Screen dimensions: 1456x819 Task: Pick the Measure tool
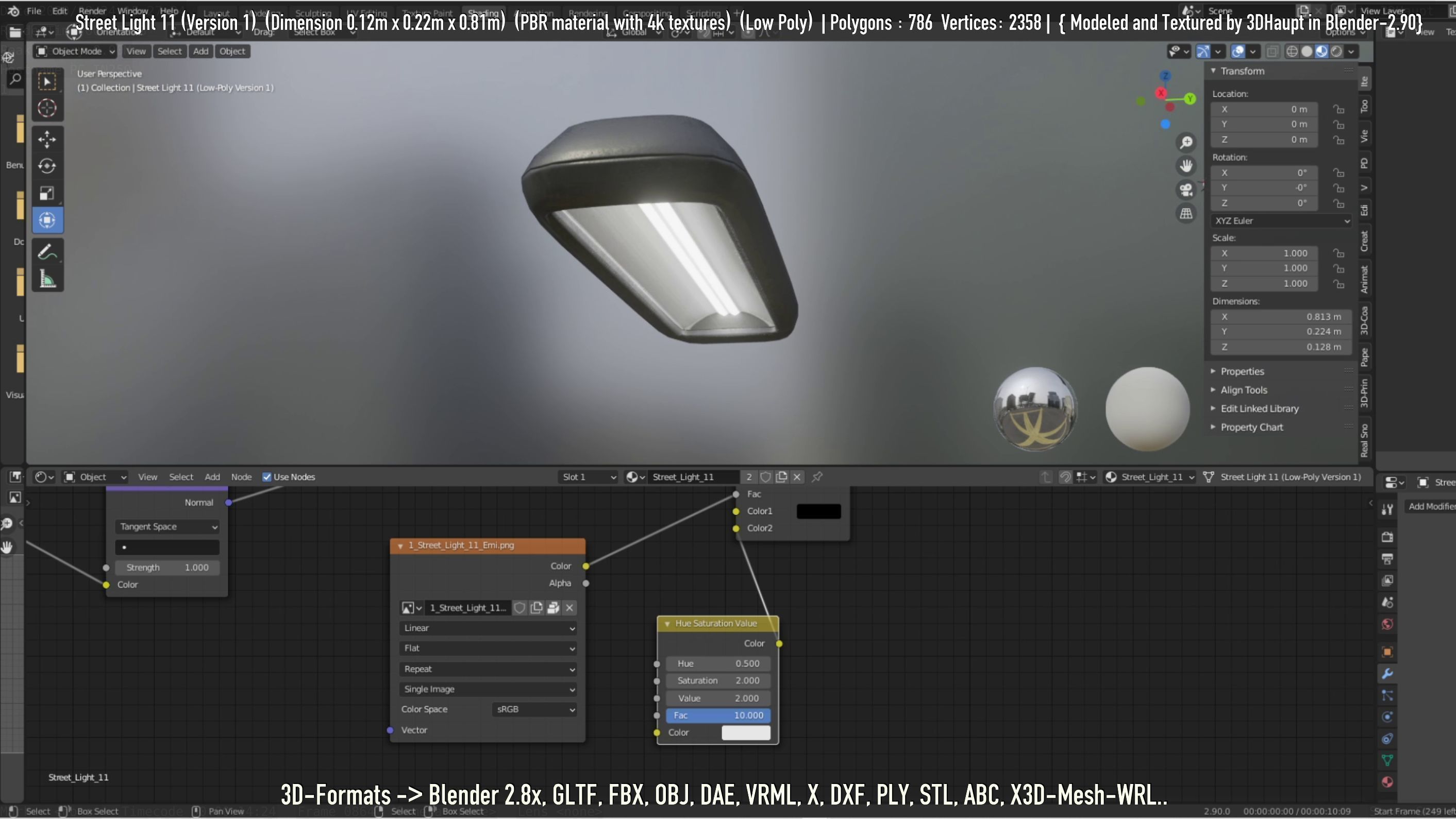point(47,279)
